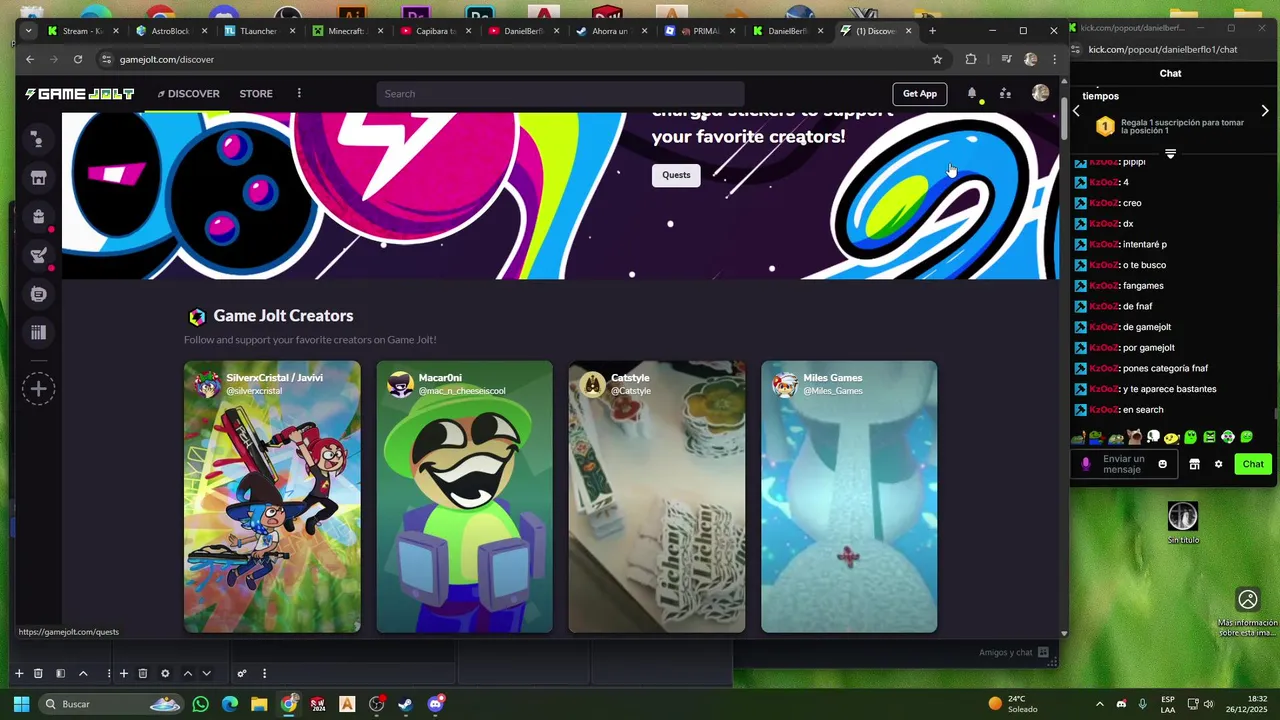
Task: Click the down chevron in bottom panel
Action: 206,673
